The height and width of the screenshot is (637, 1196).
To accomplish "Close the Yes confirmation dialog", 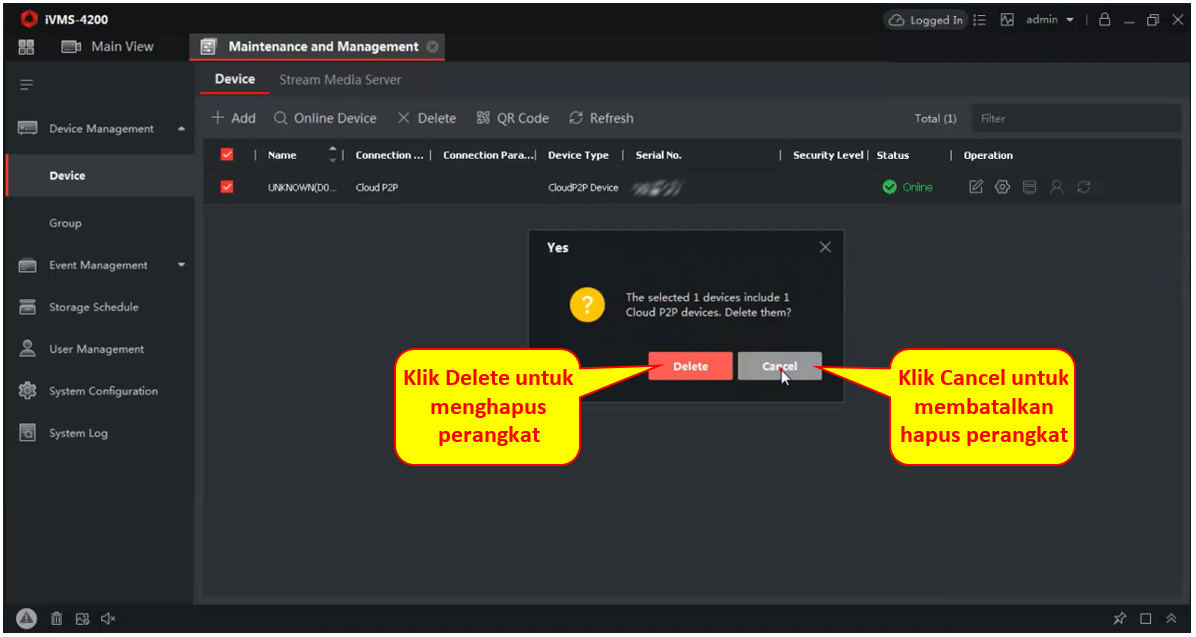I will [825, 247].
